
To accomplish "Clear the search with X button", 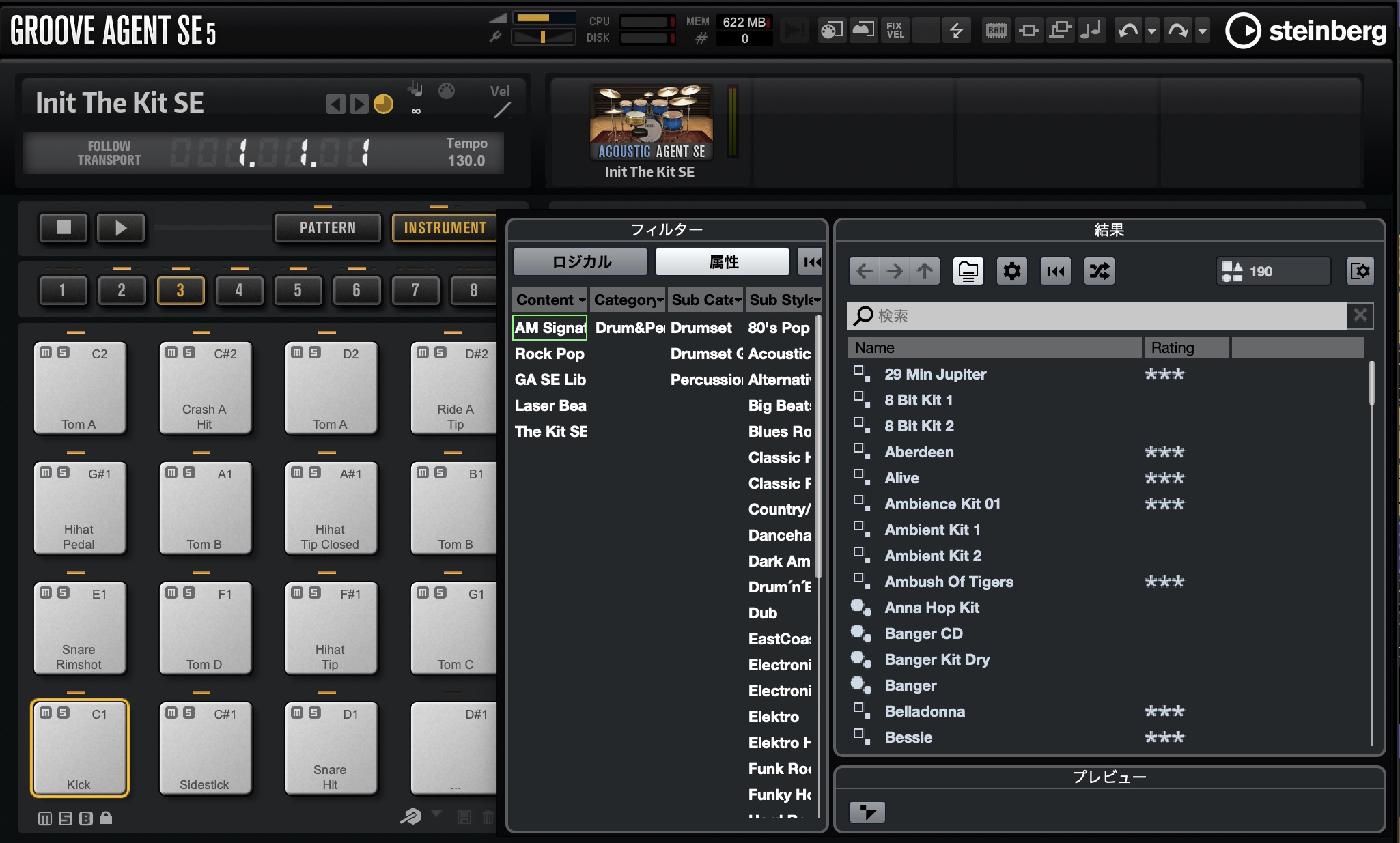I will pos(1360,315).
